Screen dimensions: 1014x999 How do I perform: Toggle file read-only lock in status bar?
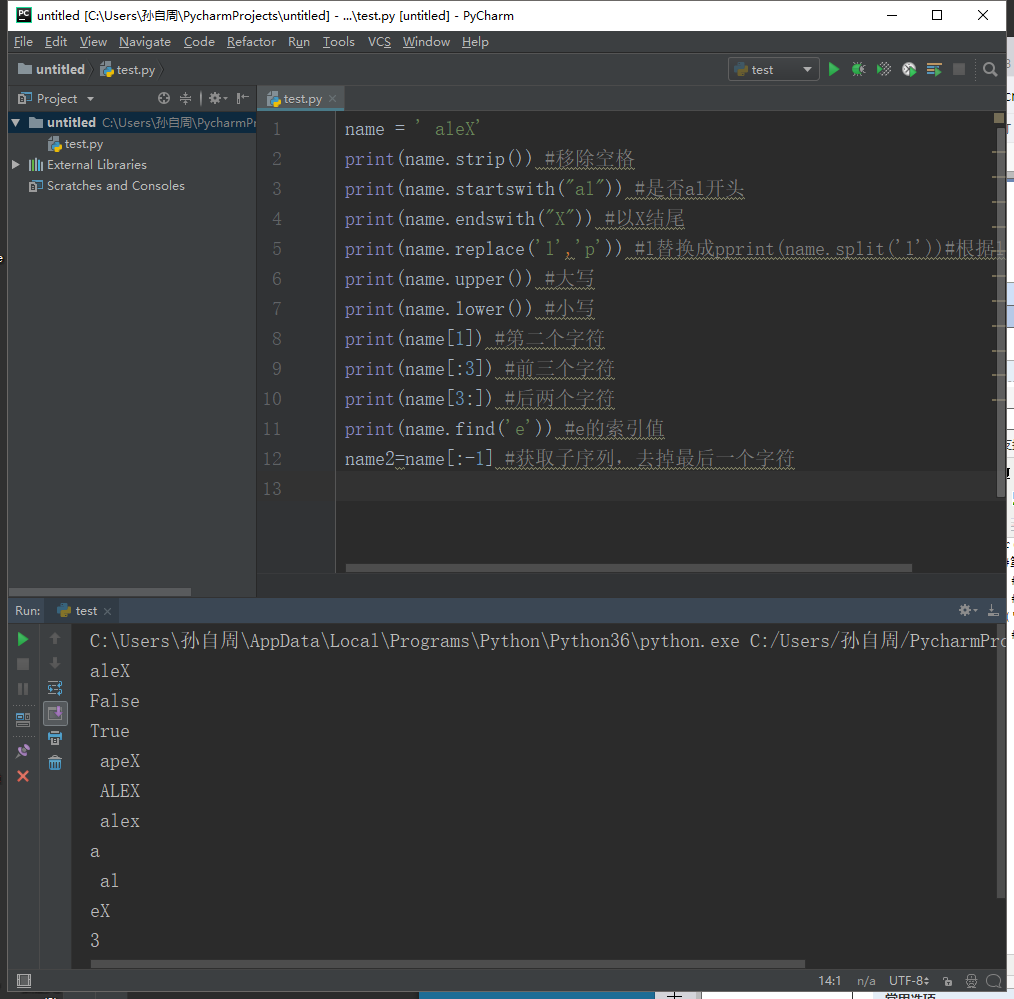(x=947, y=981)
